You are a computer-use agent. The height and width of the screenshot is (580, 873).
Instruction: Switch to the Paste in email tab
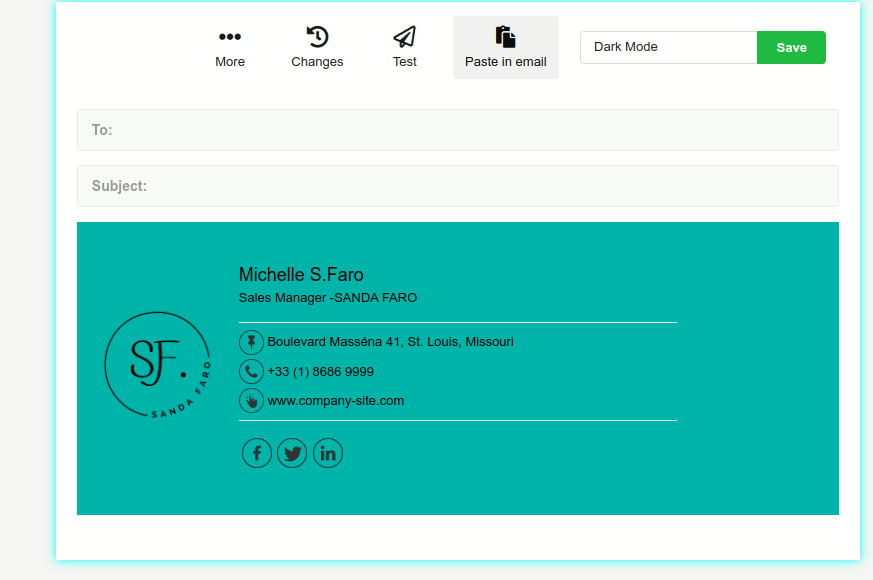click(505, 47)
